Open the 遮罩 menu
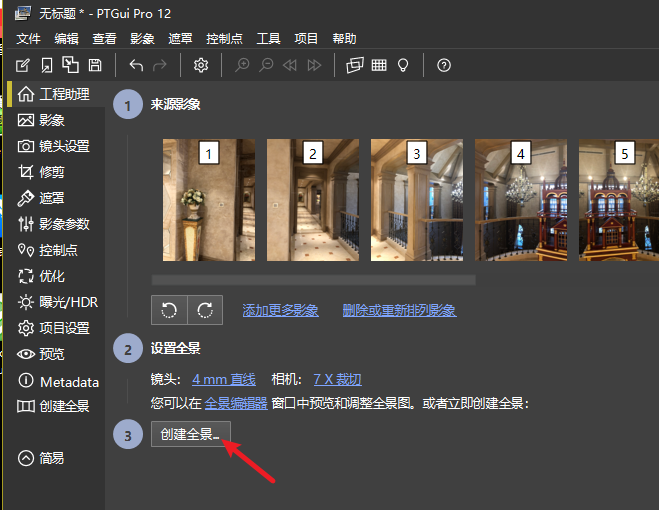Screen dimensions: 659x510 (180, 39)
